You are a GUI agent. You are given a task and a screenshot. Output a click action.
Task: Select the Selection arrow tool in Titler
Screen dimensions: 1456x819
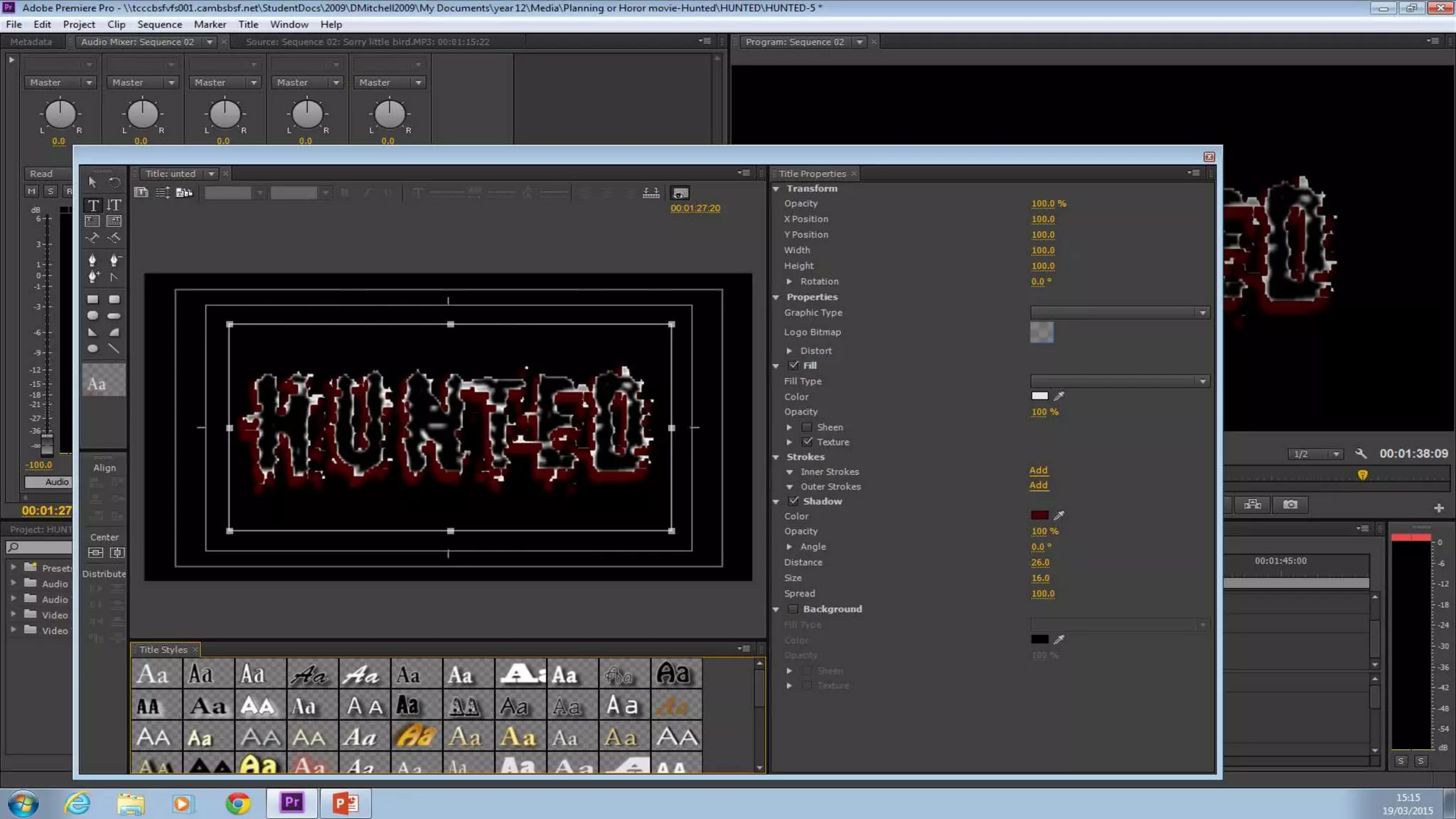click(x=92, y=183)
